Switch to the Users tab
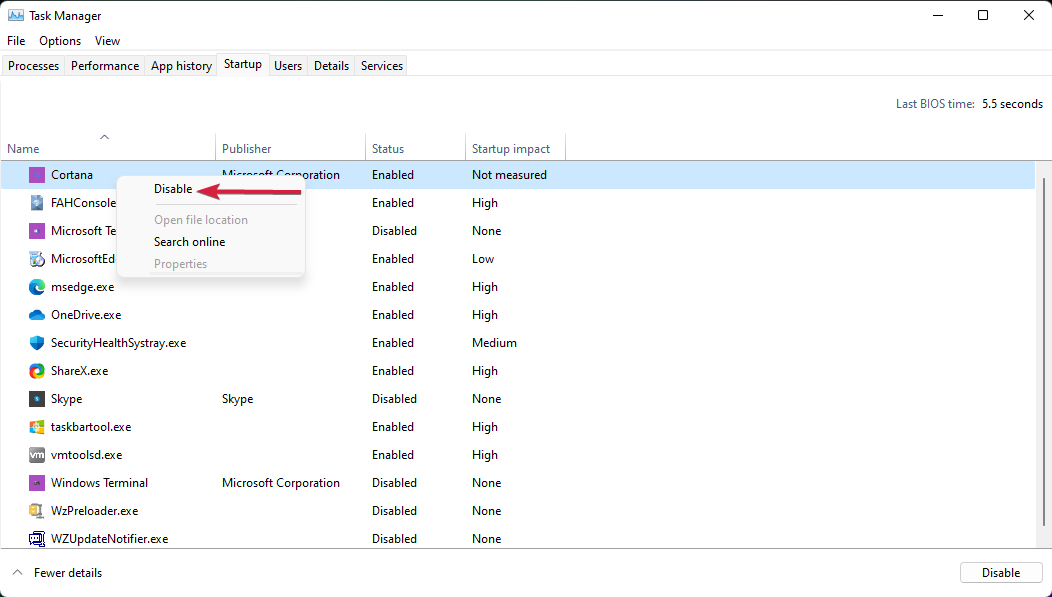Screen dimensions: 1052x597 288,66
